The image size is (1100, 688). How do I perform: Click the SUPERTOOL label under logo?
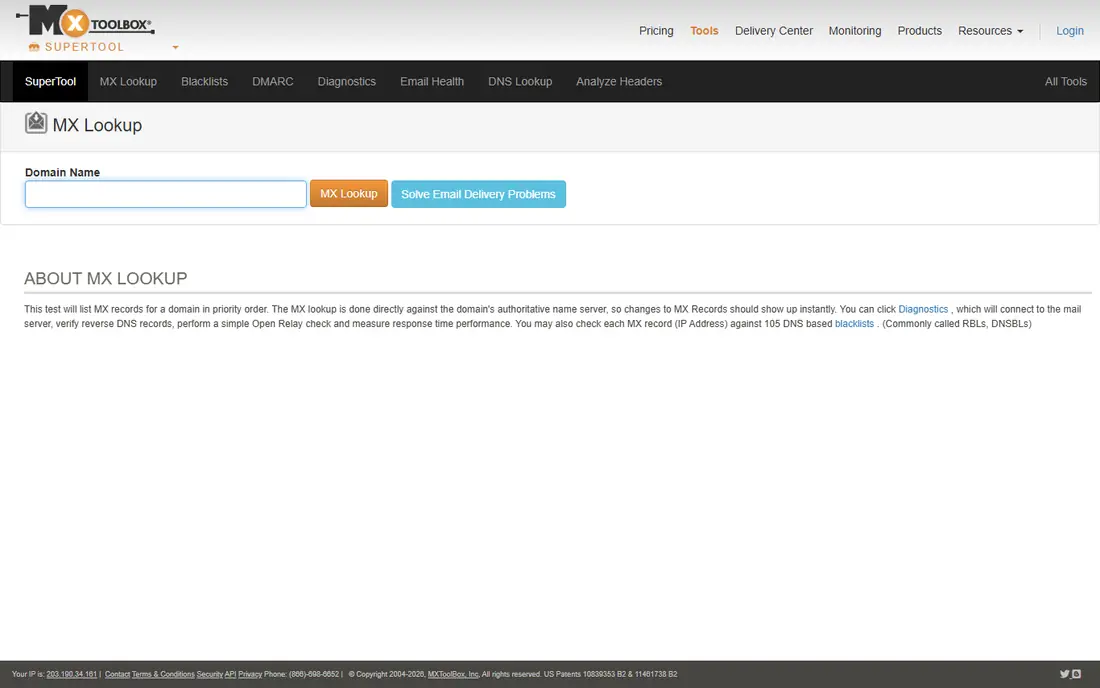click(x=84, y=47)
